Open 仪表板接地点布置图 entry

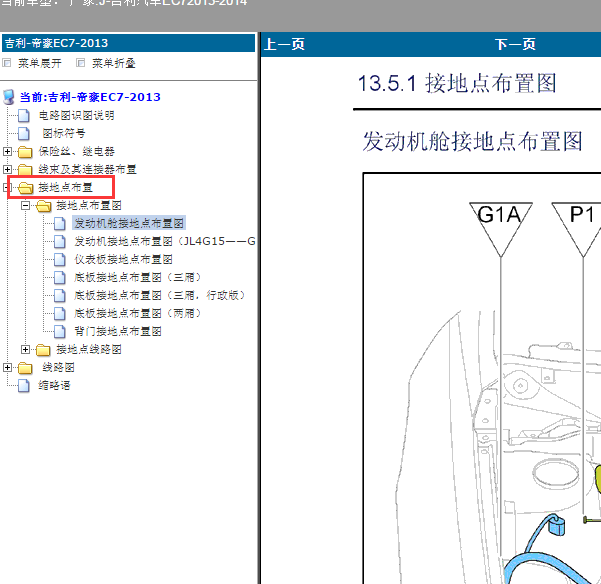tap(123, 259)
